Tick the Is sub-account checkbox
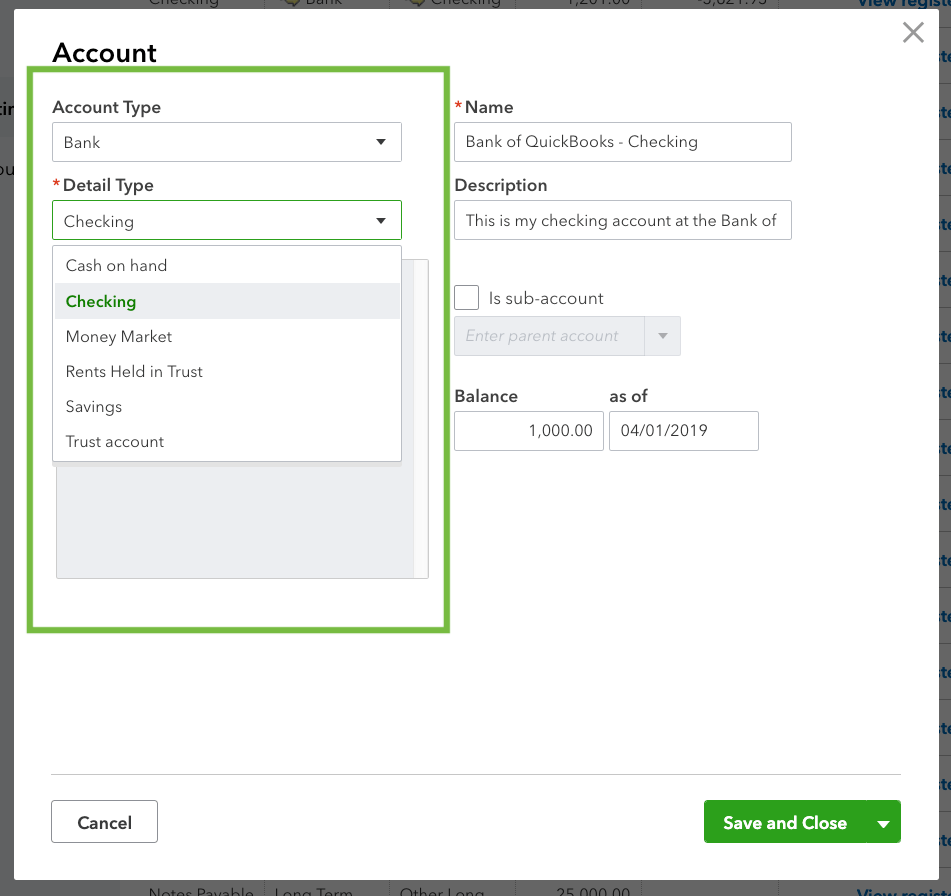Viewport: 951px width, 896px height. (x=466, y=298)
